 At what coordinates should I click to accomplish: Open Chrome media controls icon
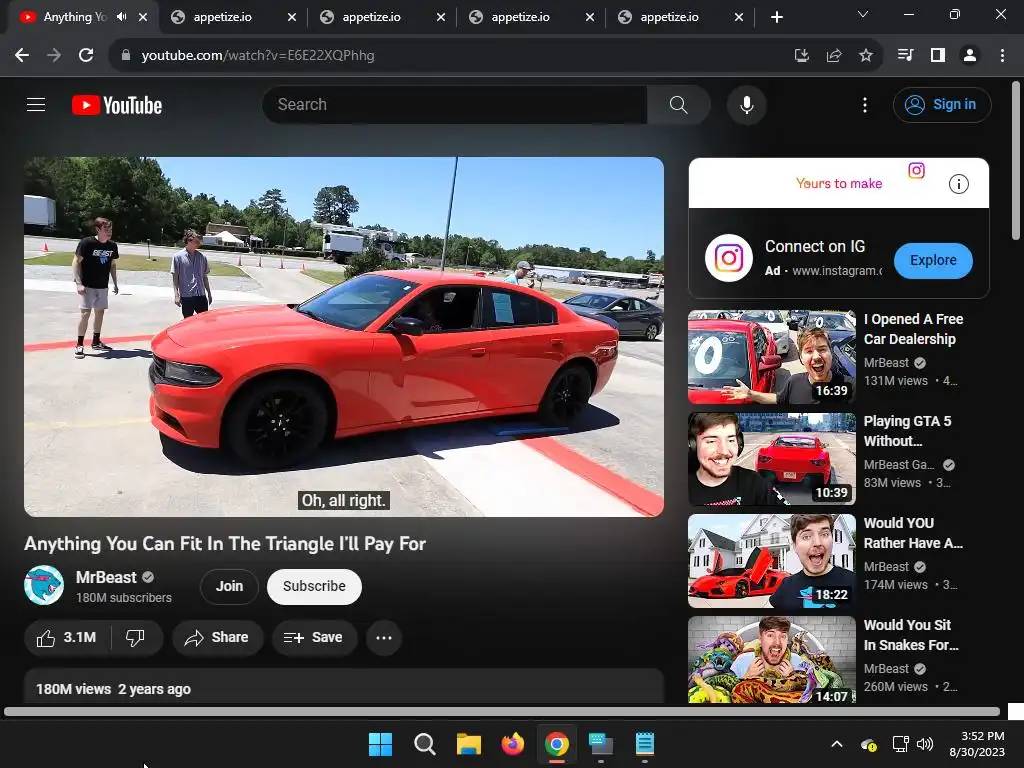905,56
